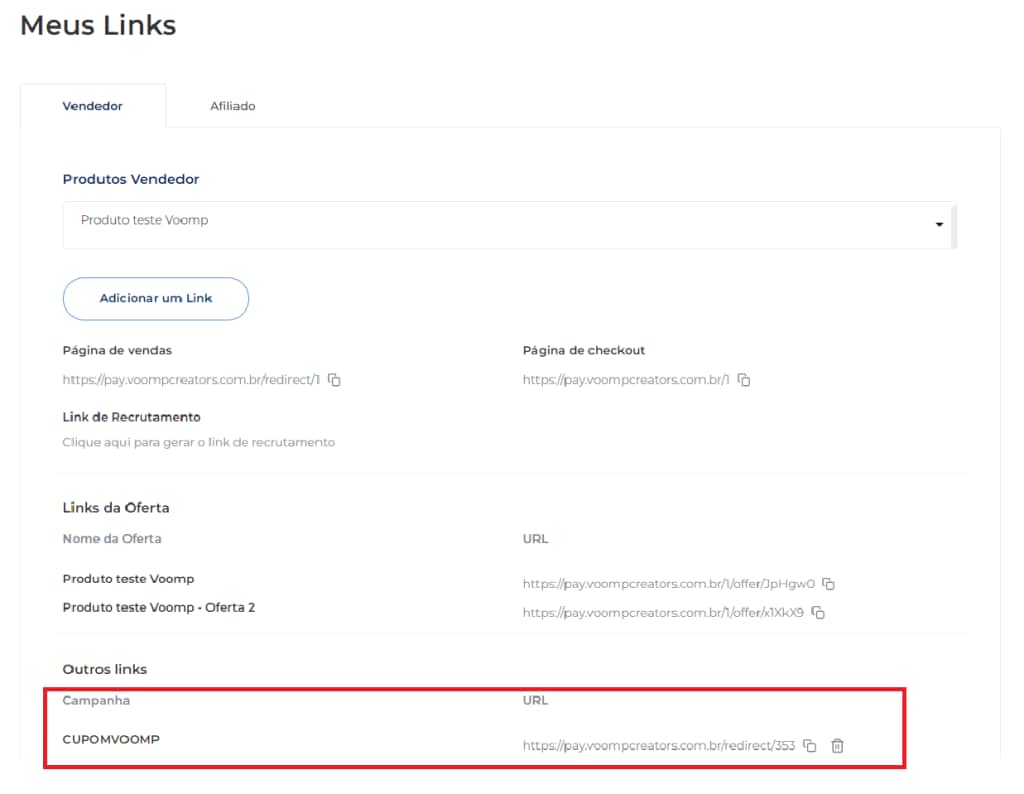The image size is (1024, 794).
Task: Generate the recruitment link via Clique aqui text
Action: click(x=199, y=442)
